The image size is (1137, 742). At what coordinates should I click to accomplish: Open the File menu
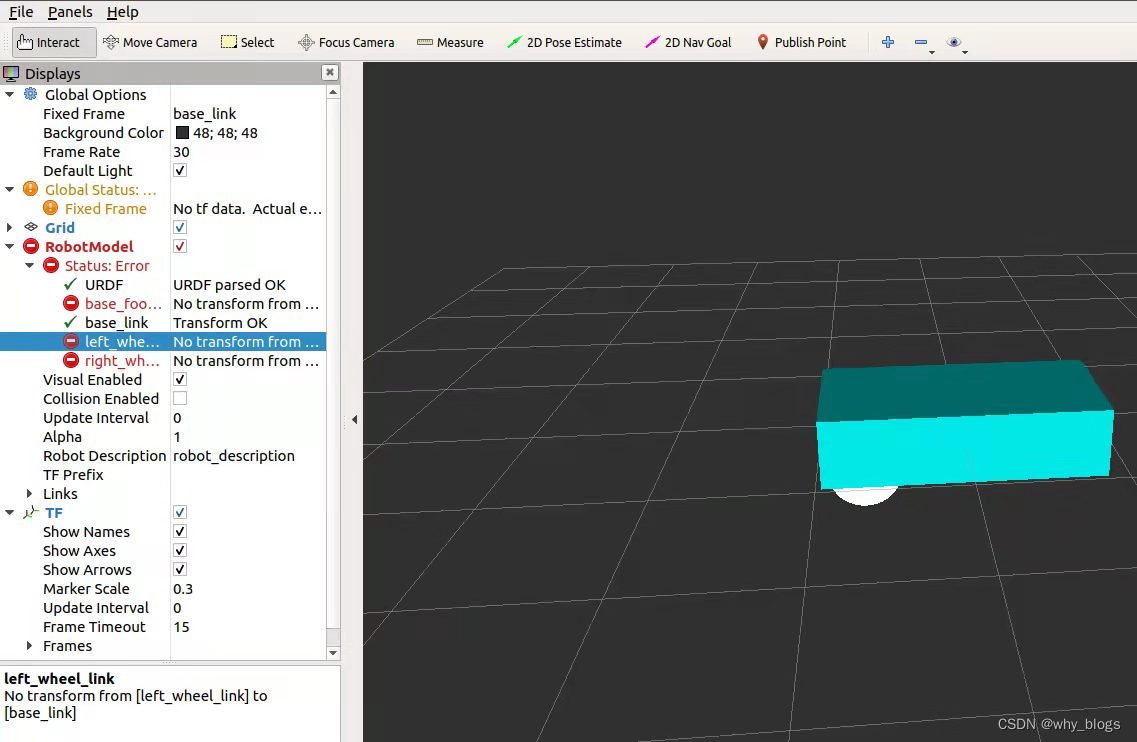(x=20, y=12)
